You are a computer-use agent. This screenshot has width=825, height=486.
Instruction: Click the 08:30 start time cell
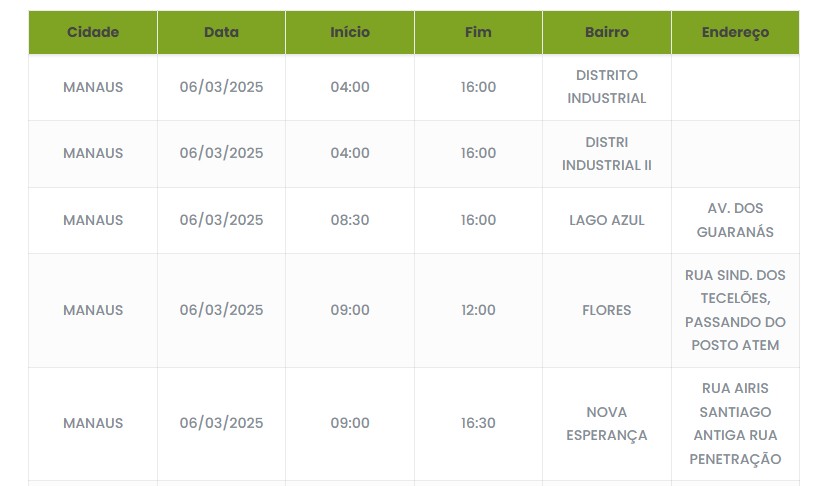click(x=350, y=220)
